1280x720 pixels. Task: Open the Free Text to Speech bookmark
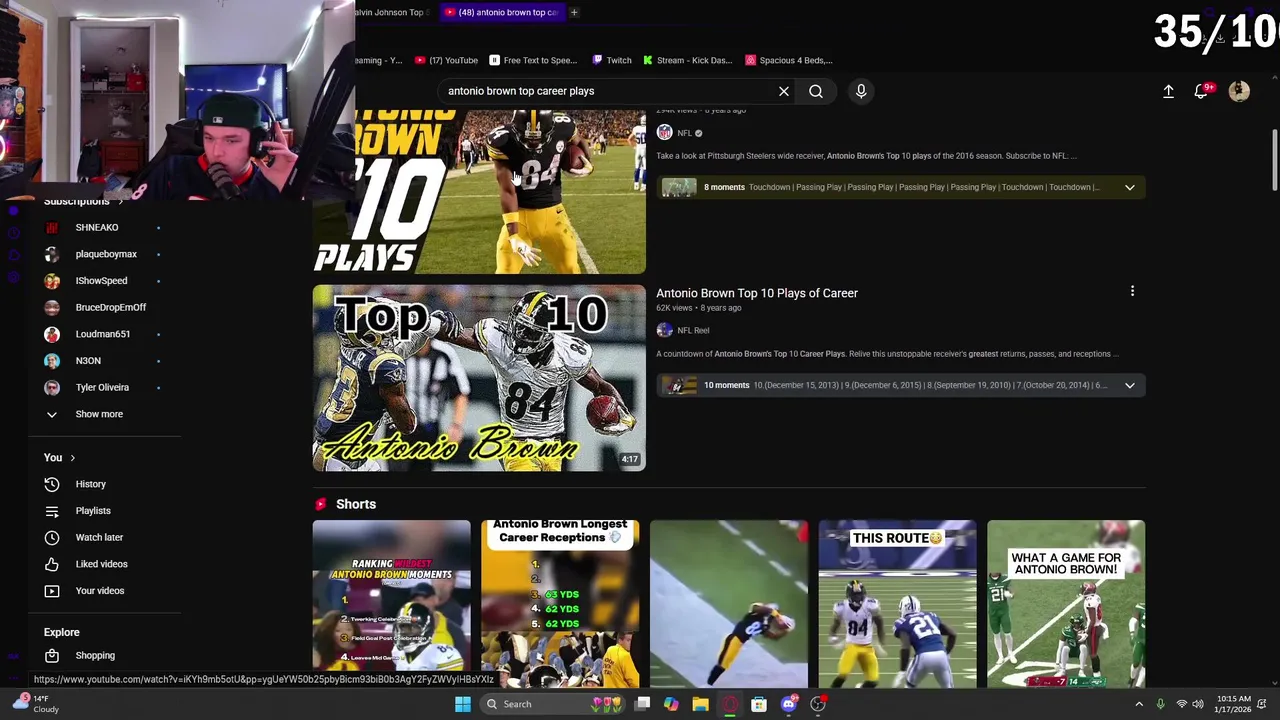pyautogui.click(x=533, y=60)
